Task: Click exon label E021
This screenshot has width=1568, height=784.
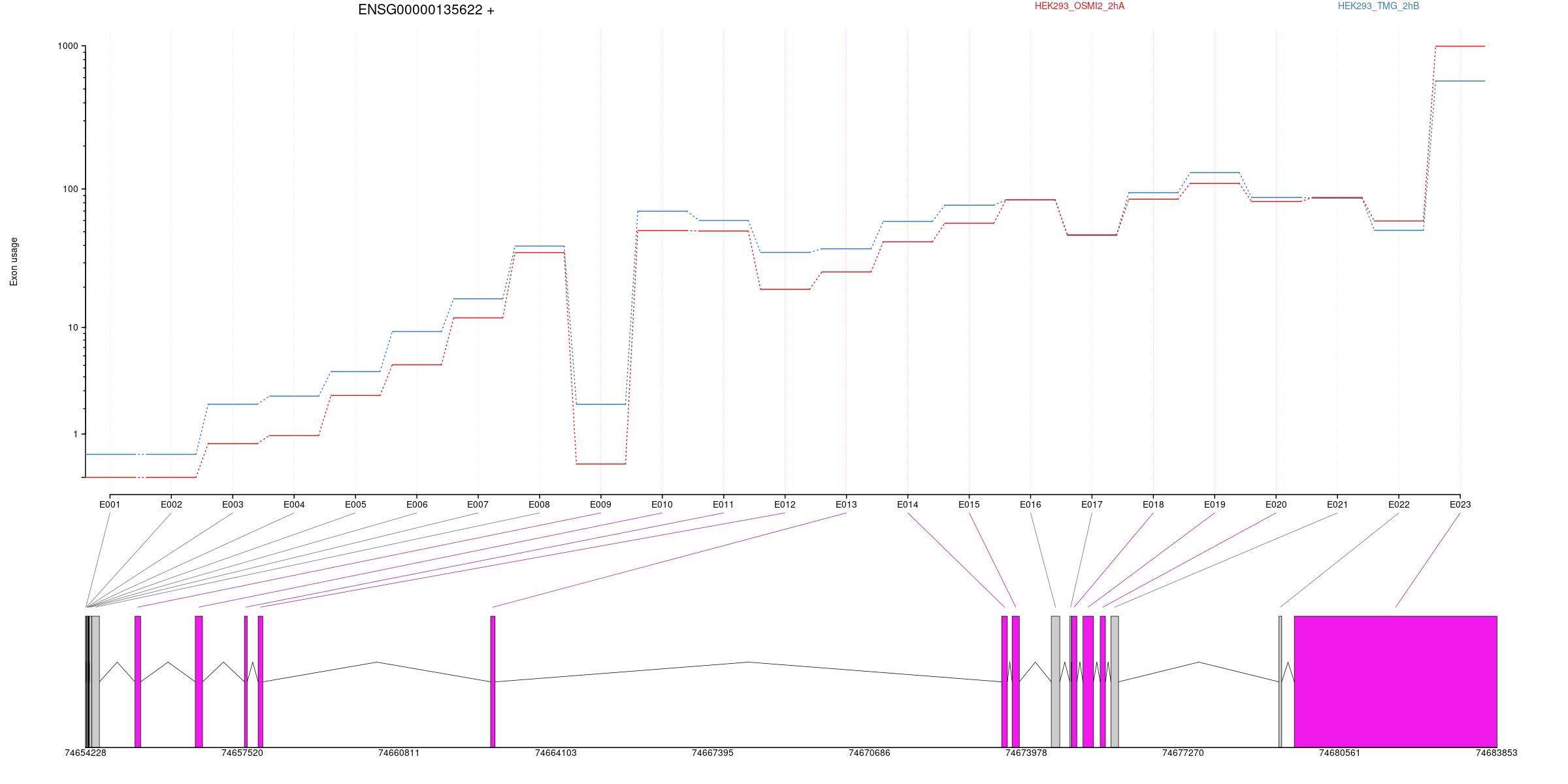Action: tap(1337, 504)
